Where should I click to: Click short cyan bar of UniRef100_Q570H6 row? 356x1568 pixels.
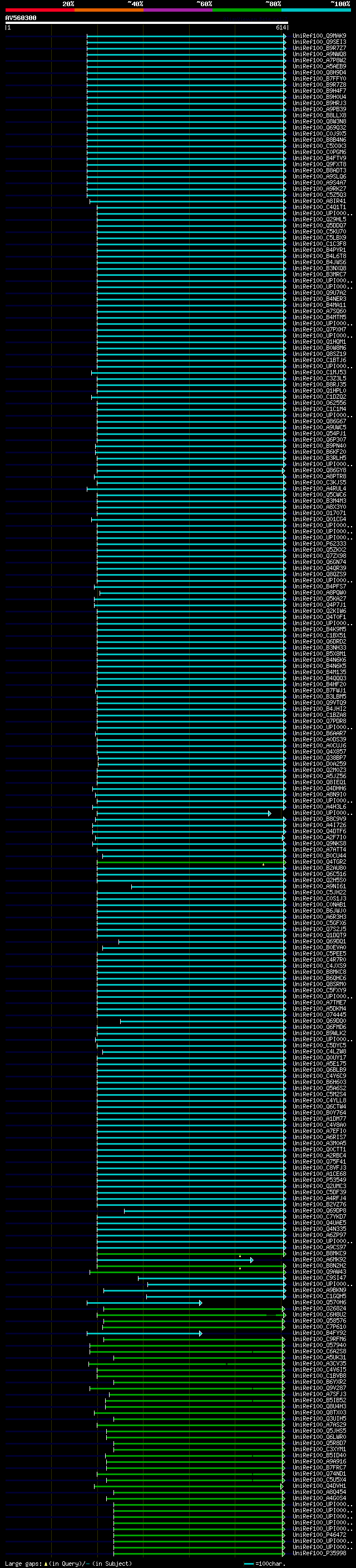144,1303
